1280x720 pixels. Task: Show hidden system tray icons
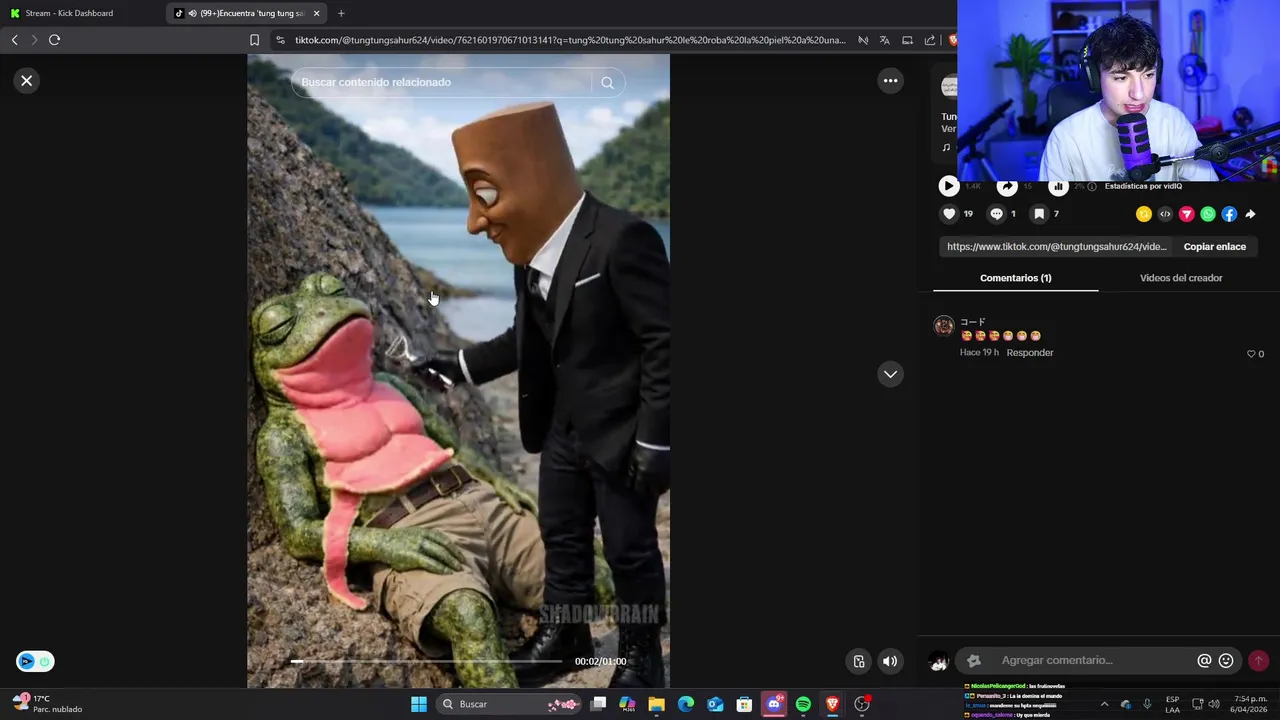click(x=1104, y=704)
